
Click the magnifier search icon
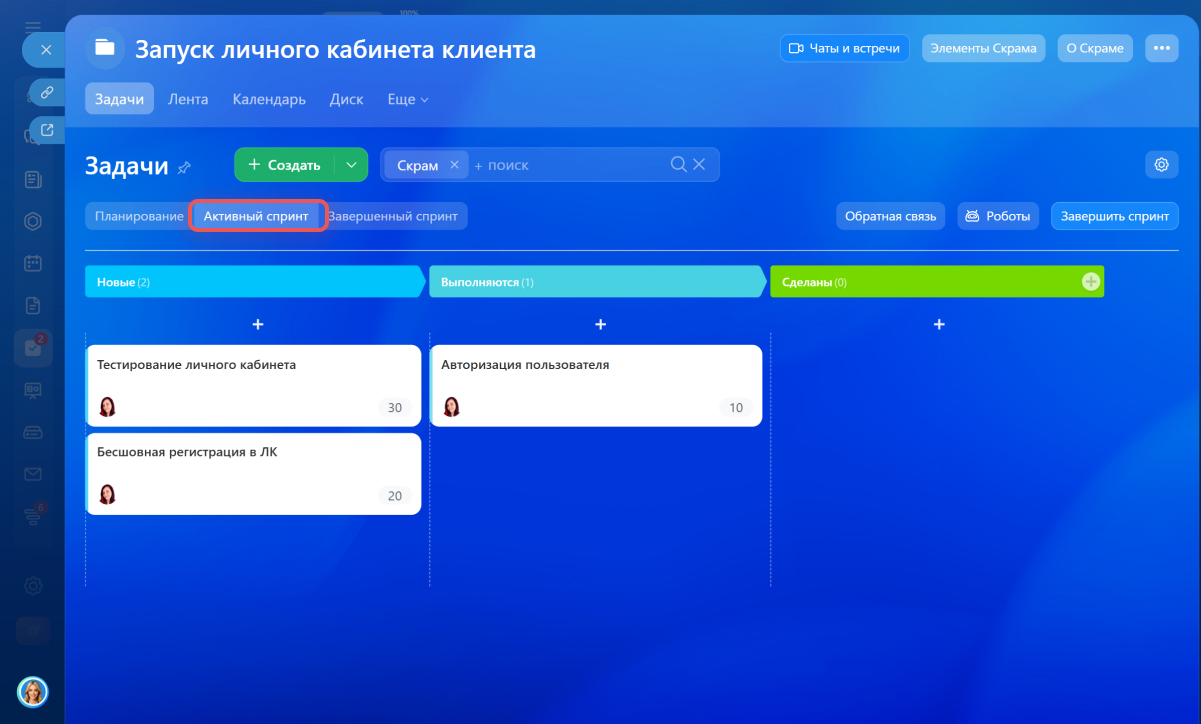pyautogui.click(x=678, y=164)
